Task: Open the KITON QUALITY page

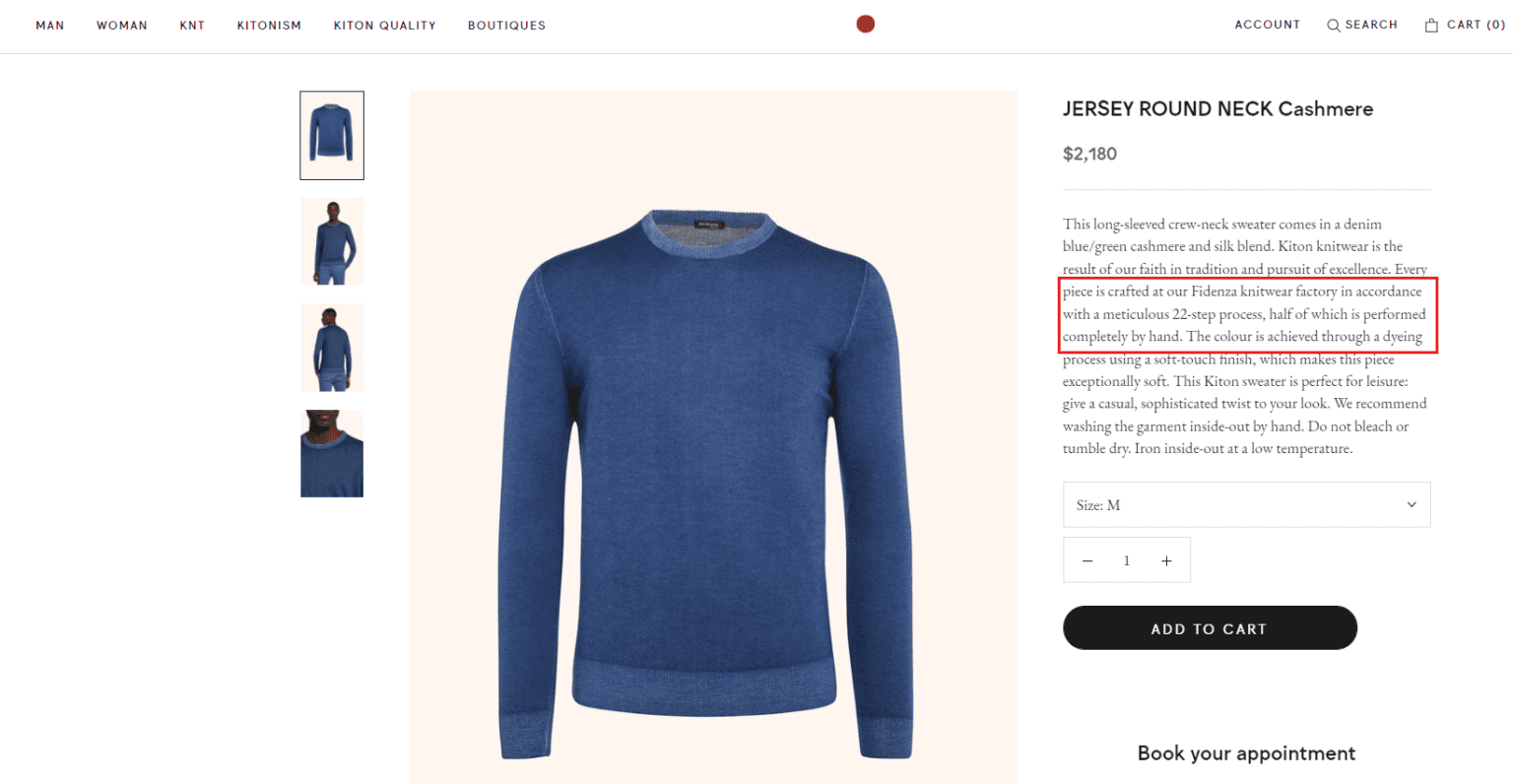Action: click(384, 26)
